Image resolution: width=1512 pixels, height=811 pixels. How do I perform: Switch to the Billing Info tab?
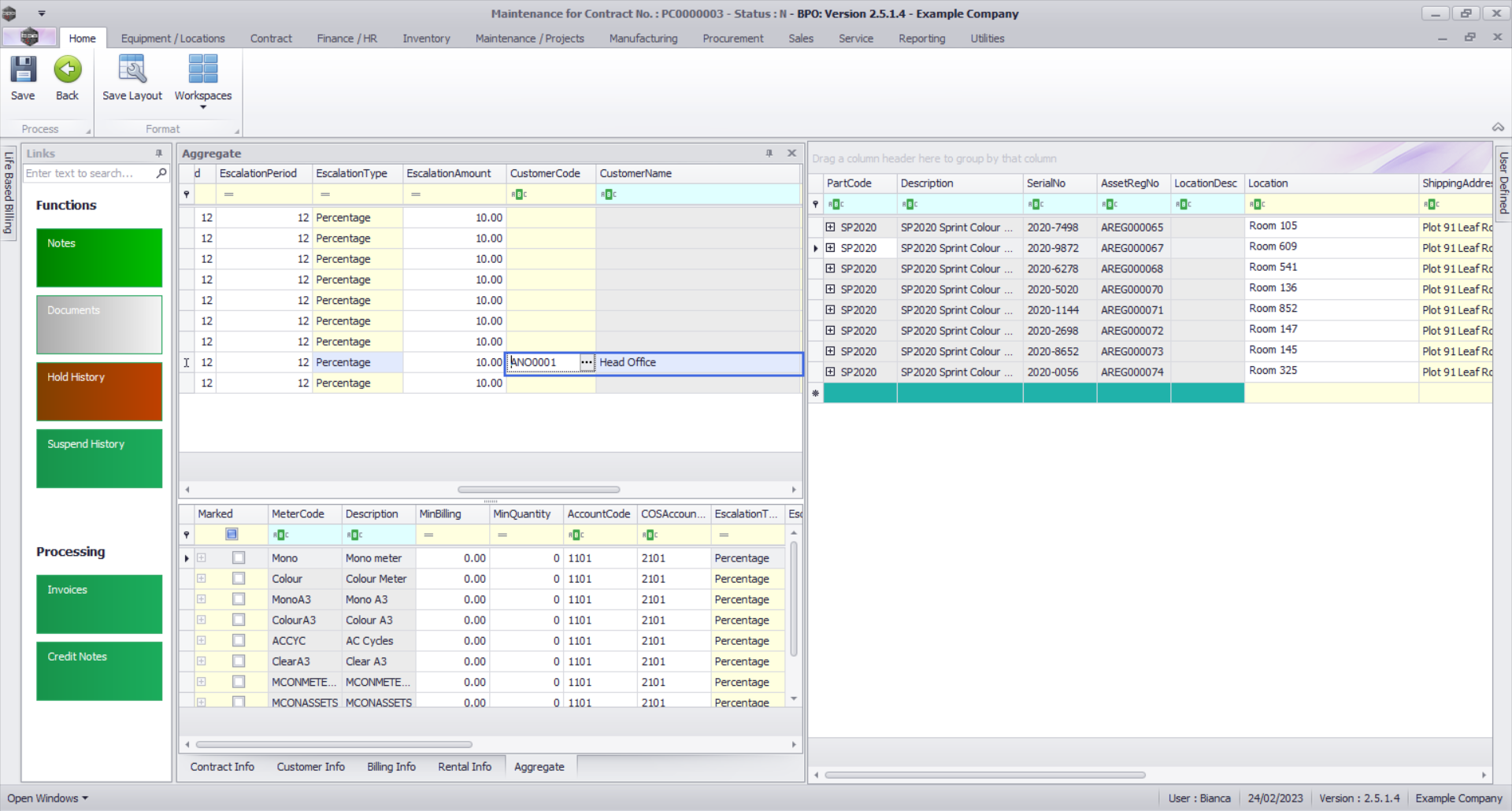391,767
